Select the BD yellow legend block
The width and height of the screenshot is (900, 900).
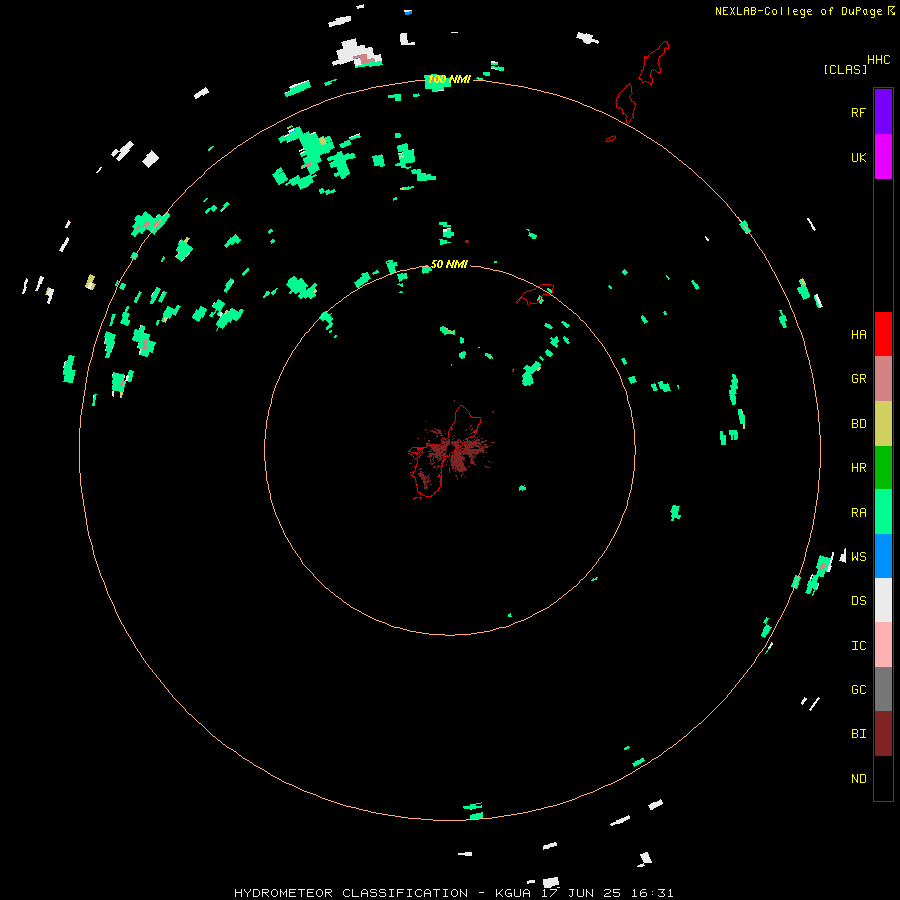pos(883,424)
